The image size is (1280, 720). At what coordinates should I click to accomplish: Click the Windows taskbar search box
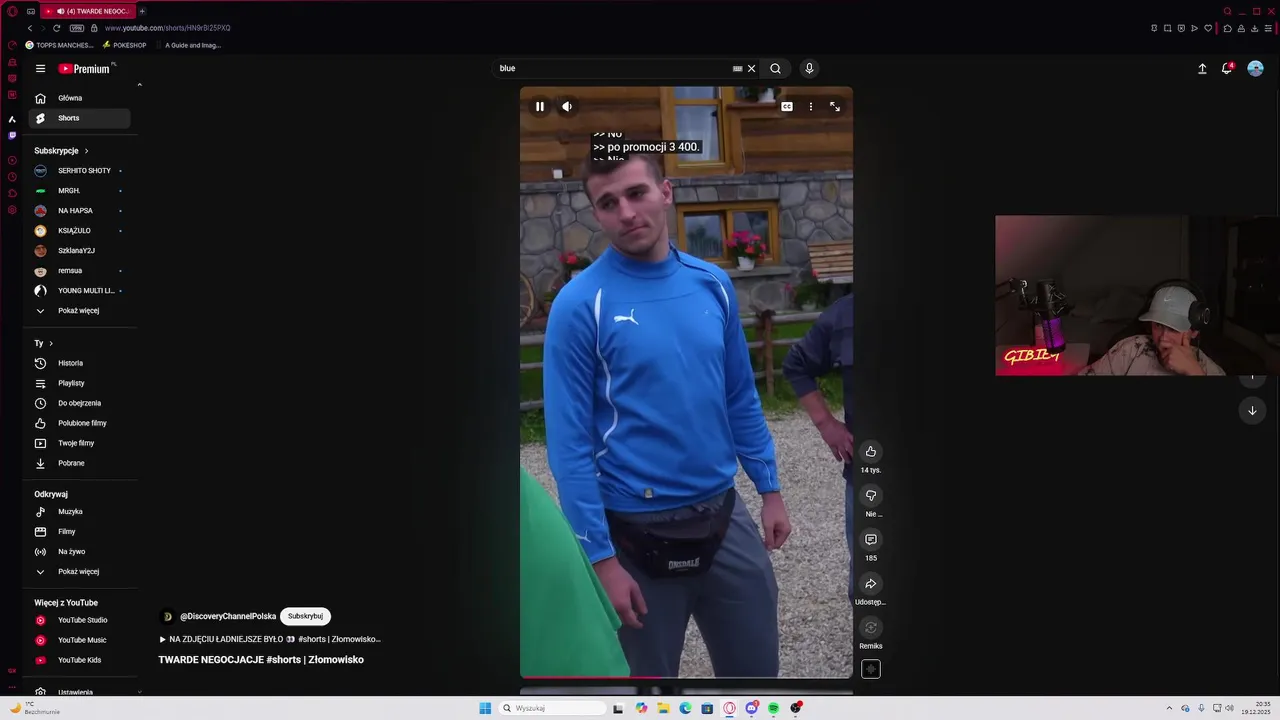[x=553, y=708]
